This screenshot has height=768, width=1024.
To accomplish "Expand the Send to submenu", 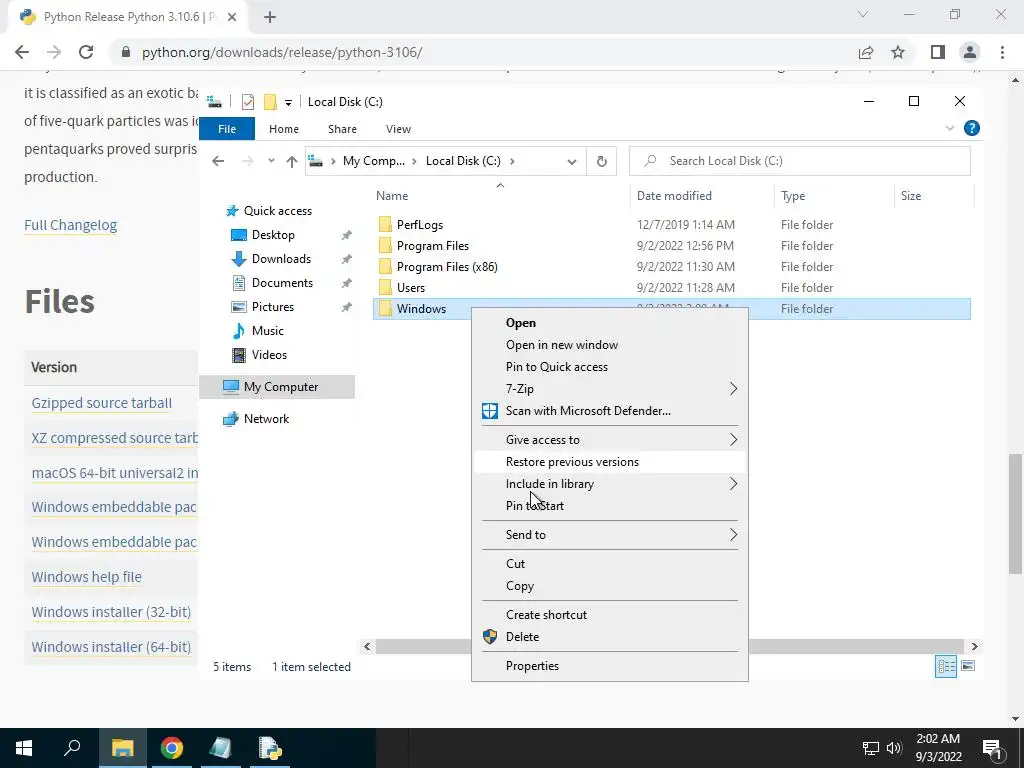I will pyautogui.click(x=610, y=535).
